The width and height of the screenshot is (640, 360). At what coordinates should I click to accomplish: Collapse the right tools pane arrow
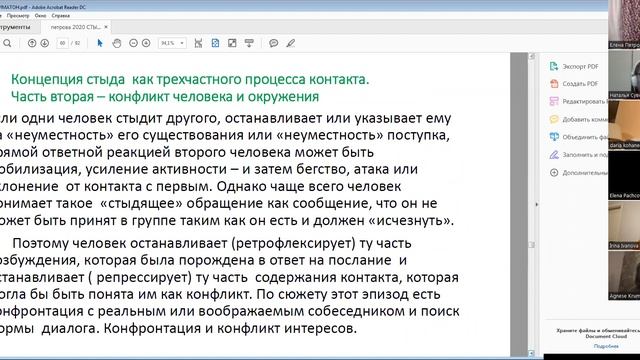(537, 204)
